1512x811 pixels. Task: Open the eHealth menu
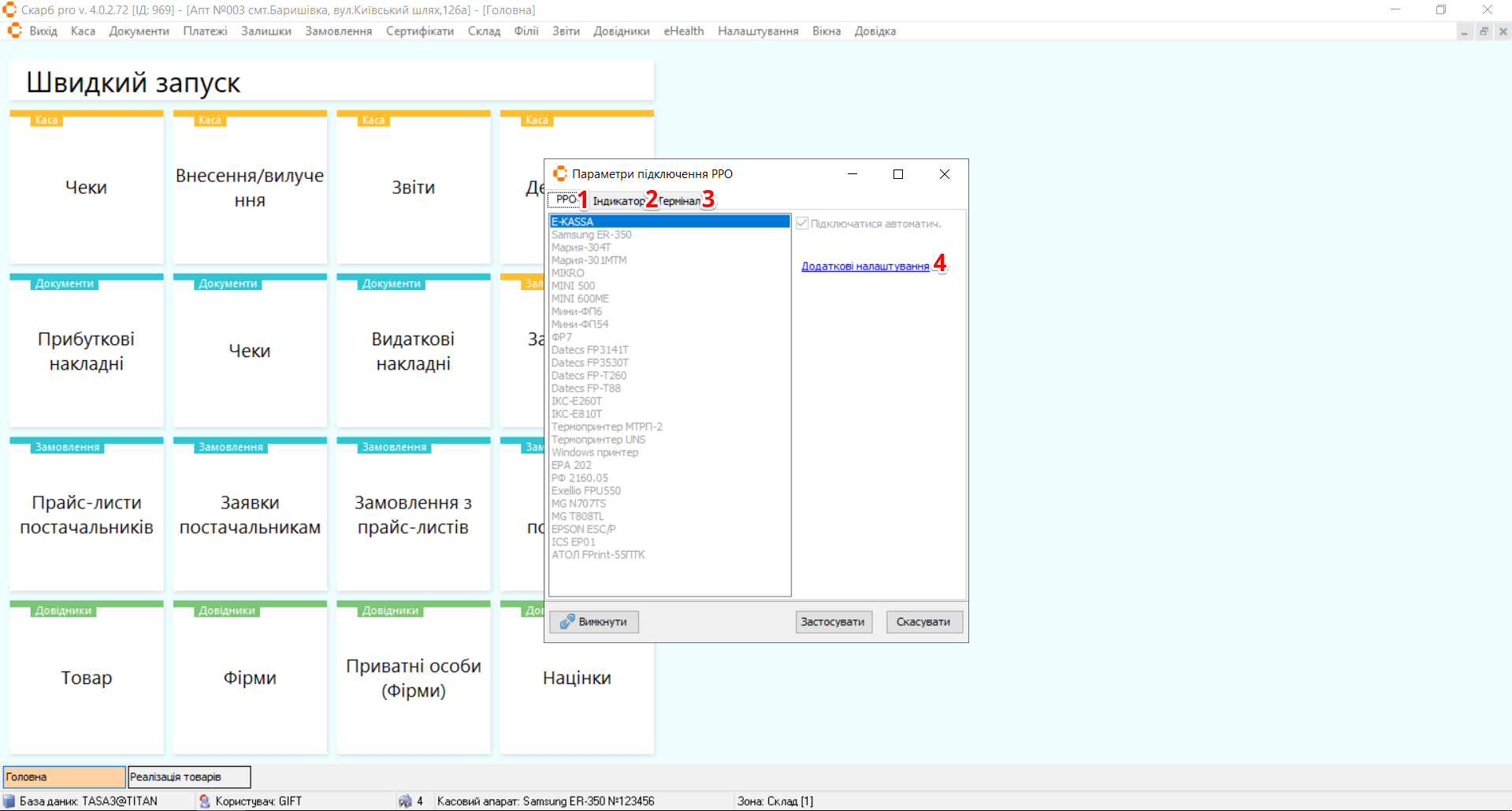point(683,32)
